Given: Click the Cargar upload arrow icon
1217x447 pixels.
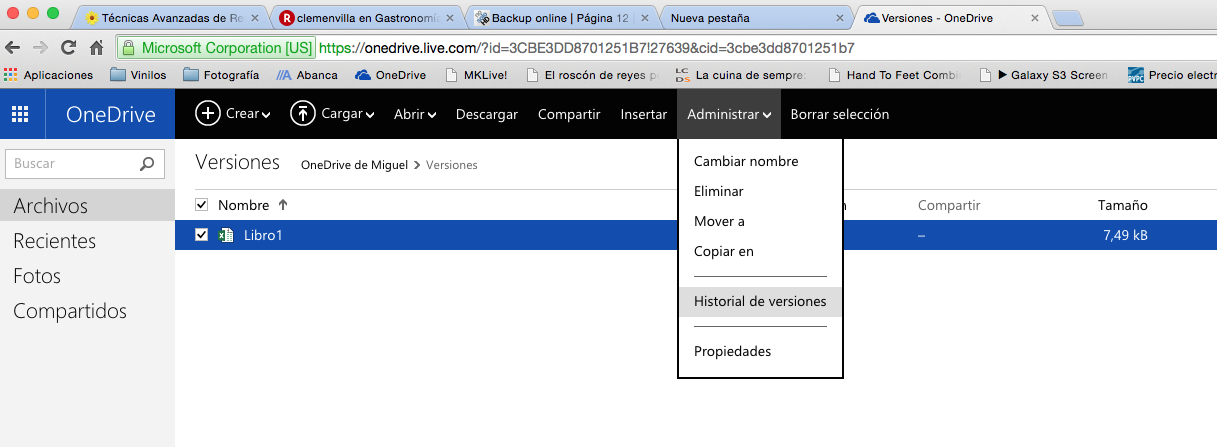Looking at the screenshot, I should (302, 114).
